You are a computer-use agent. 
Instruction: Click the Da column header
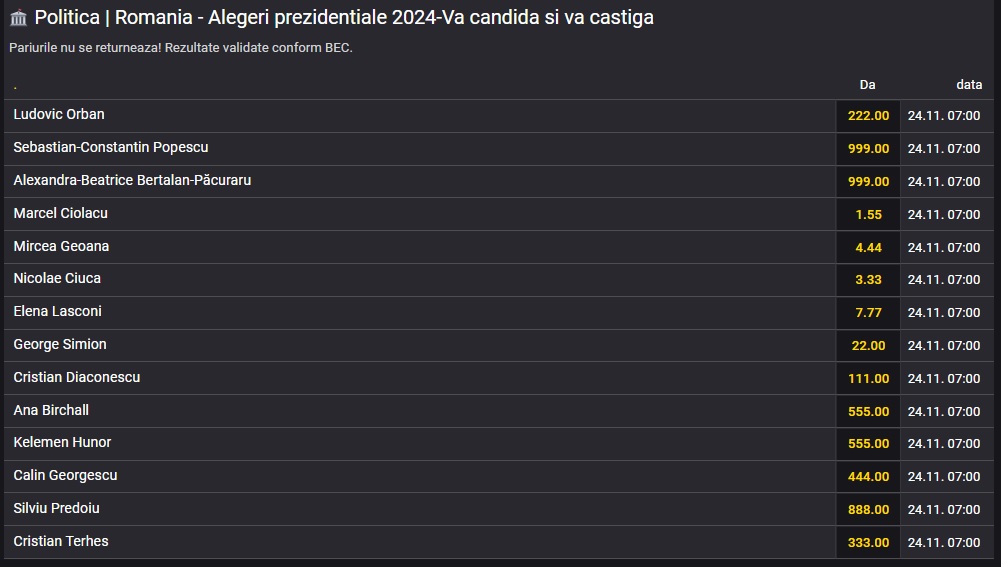867,85
